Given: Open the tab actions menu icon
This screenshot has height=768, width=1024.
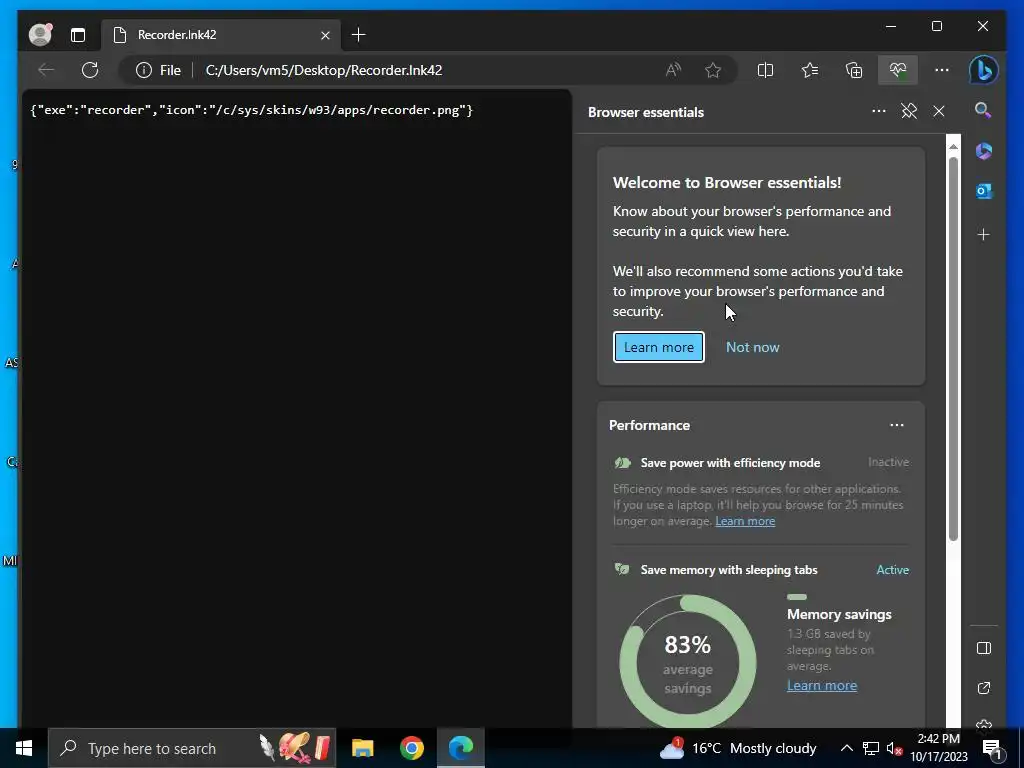Looking at the screenshot, I should (78, 35).
